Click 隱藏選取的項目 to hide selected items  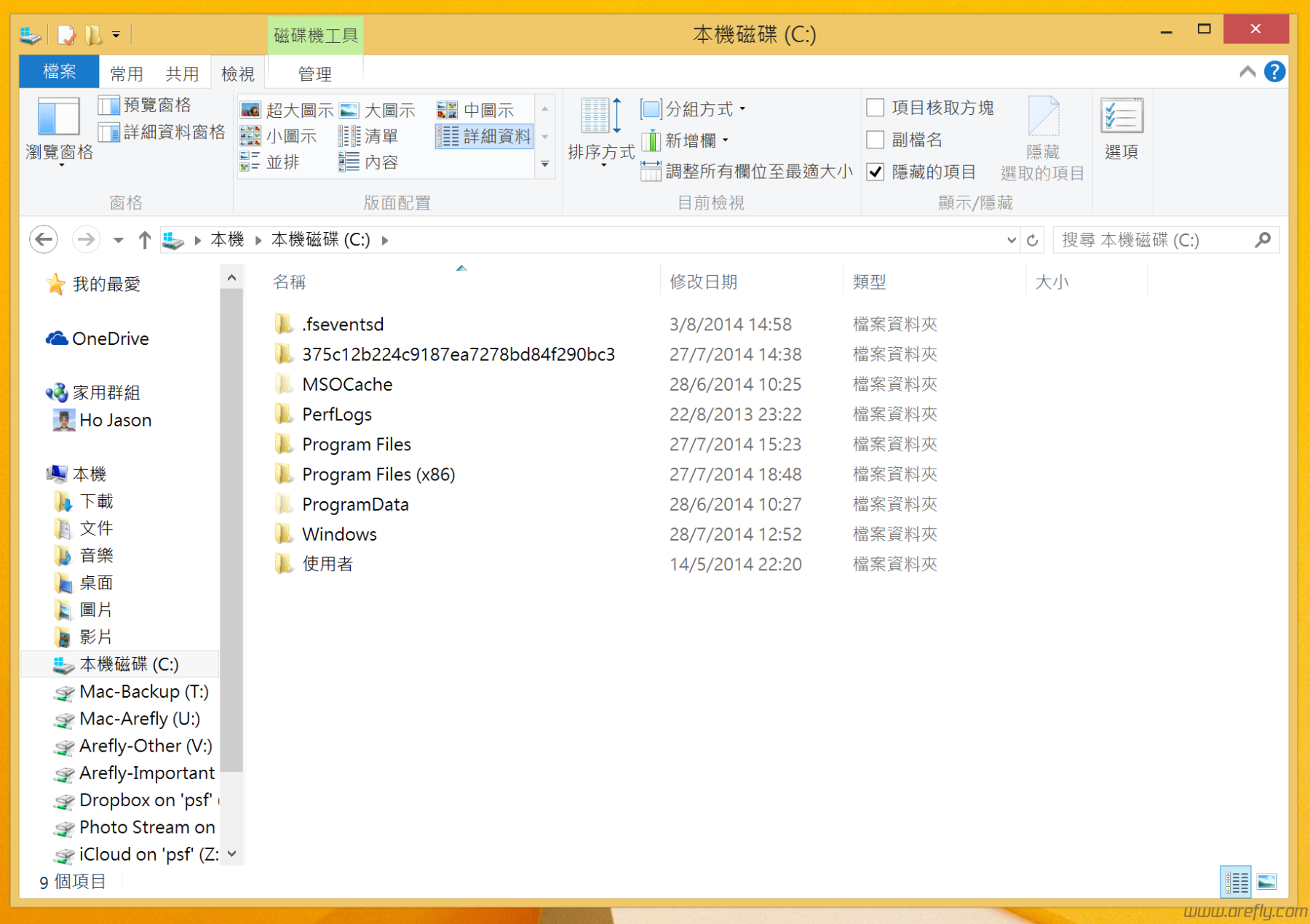point(1044,138)
